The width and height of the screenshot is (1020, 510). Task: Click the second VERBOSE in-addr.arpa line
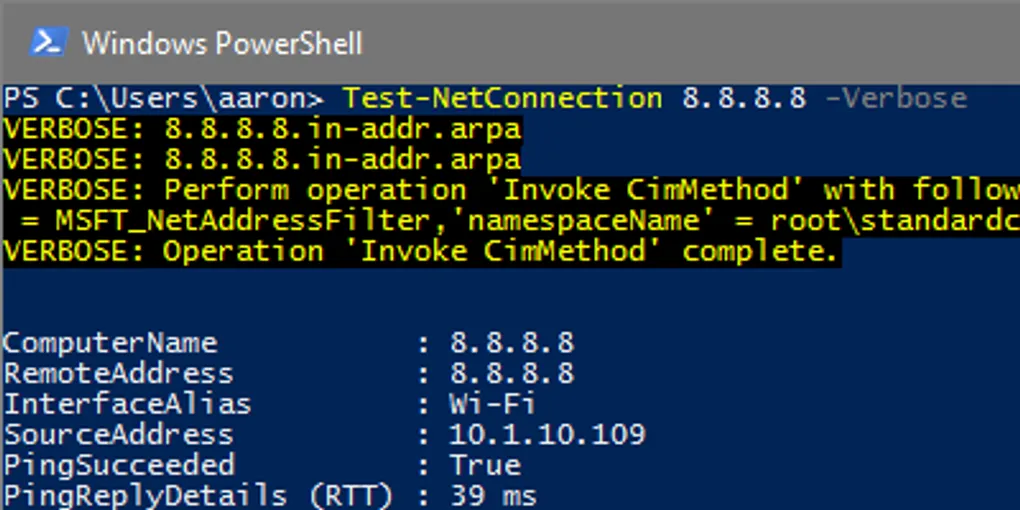(262, 159)
